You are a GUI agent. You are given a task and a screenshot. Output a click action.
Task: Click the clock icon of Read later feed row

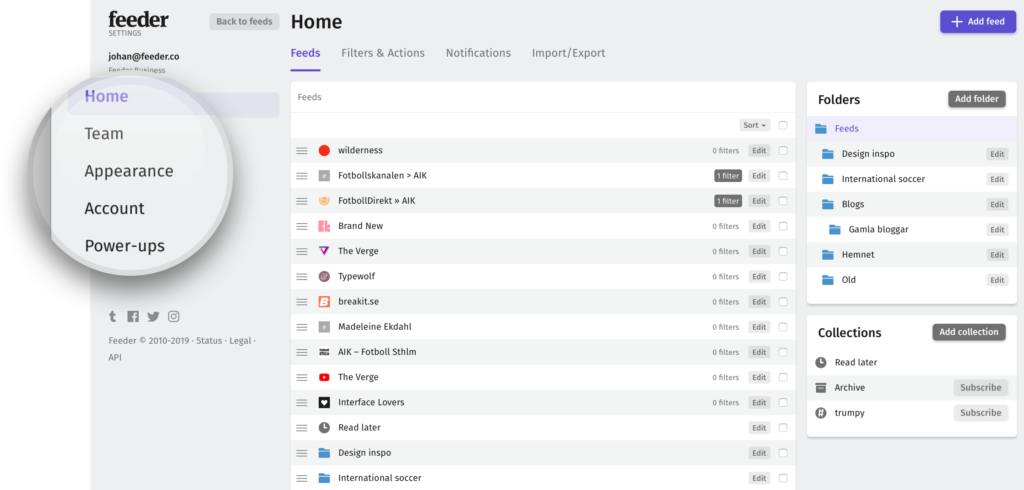pyautogui.click(x=324, y=427)
